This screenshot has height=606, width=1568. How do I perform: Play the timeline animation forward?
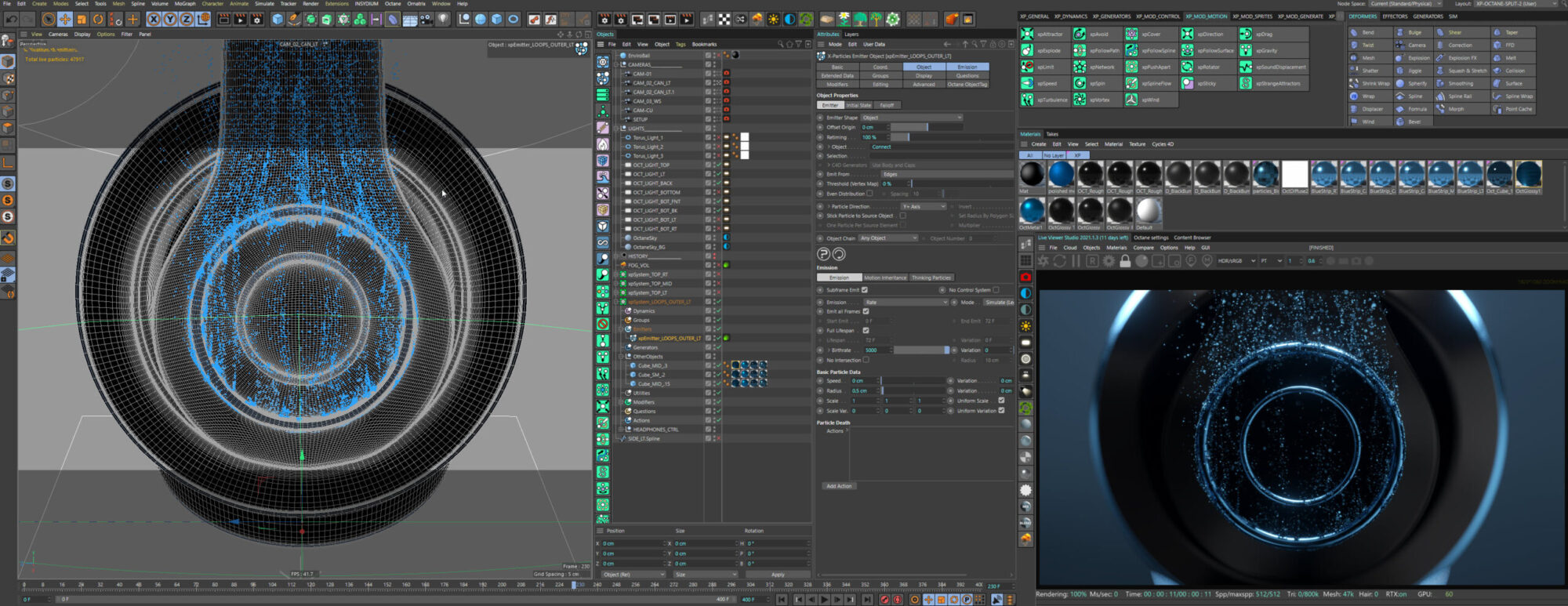824,600
